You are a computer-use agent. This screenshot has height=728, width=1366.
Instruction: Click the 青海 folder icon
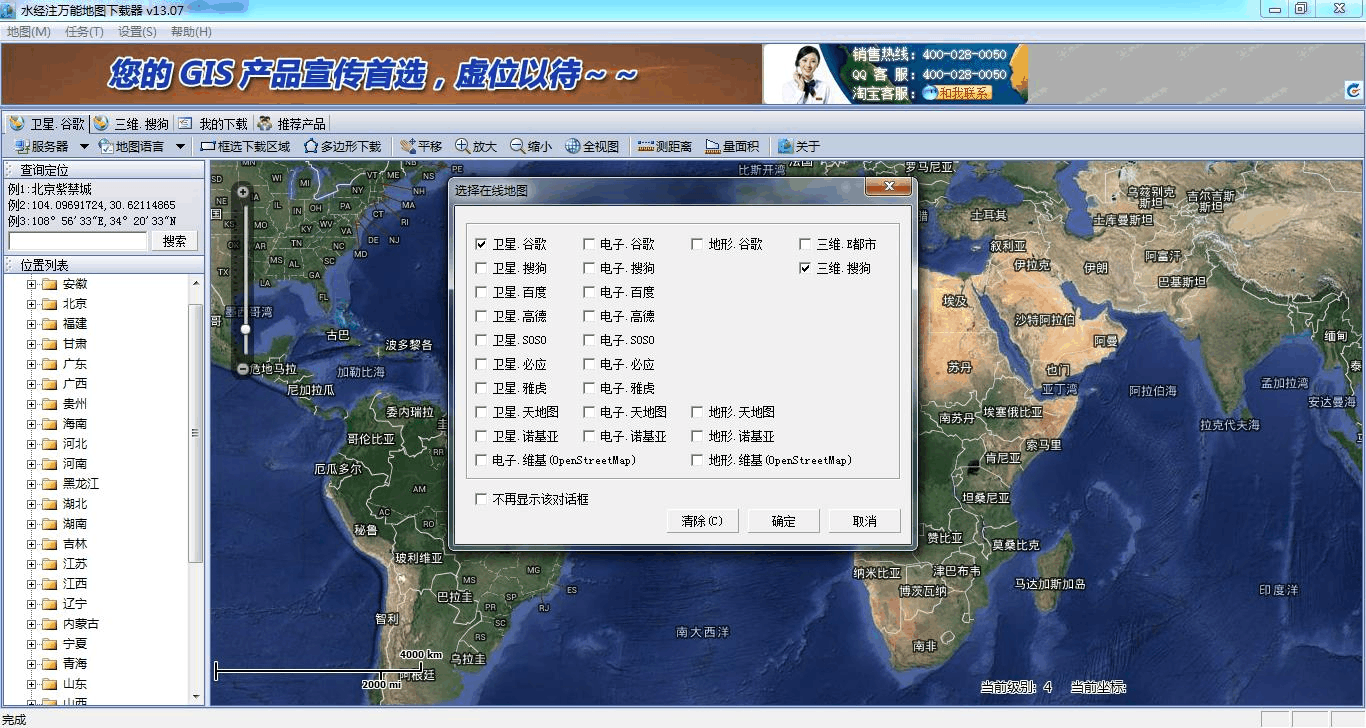(49, 664)
